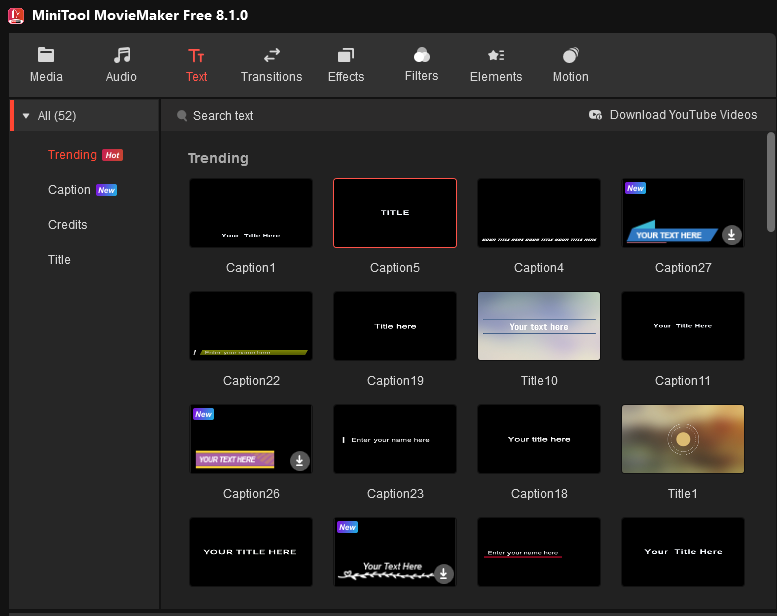Select the Caption27 thumbnail
The image size is (777, 616).
tap(683, 213)
